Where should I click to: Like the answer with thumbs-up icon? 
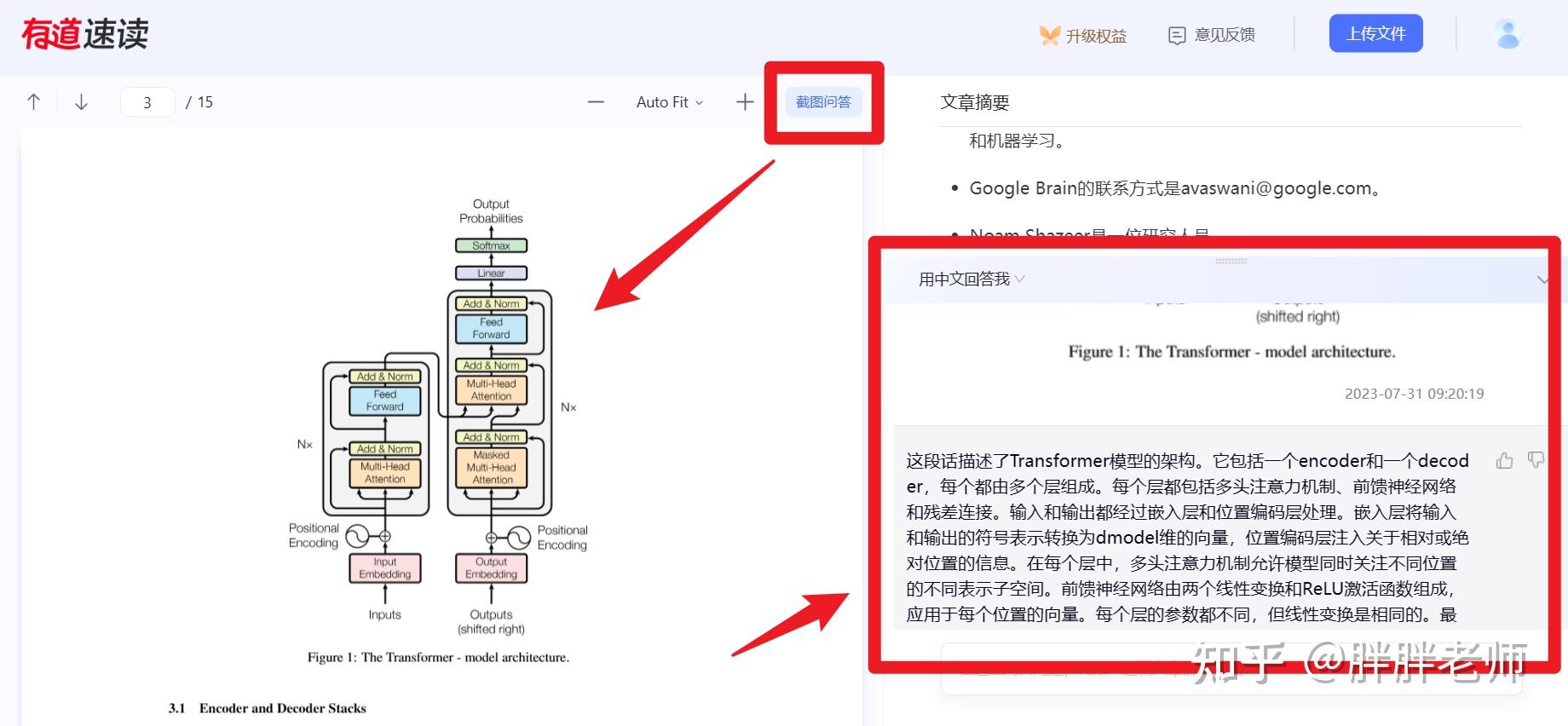click(x=1504, y=461)
